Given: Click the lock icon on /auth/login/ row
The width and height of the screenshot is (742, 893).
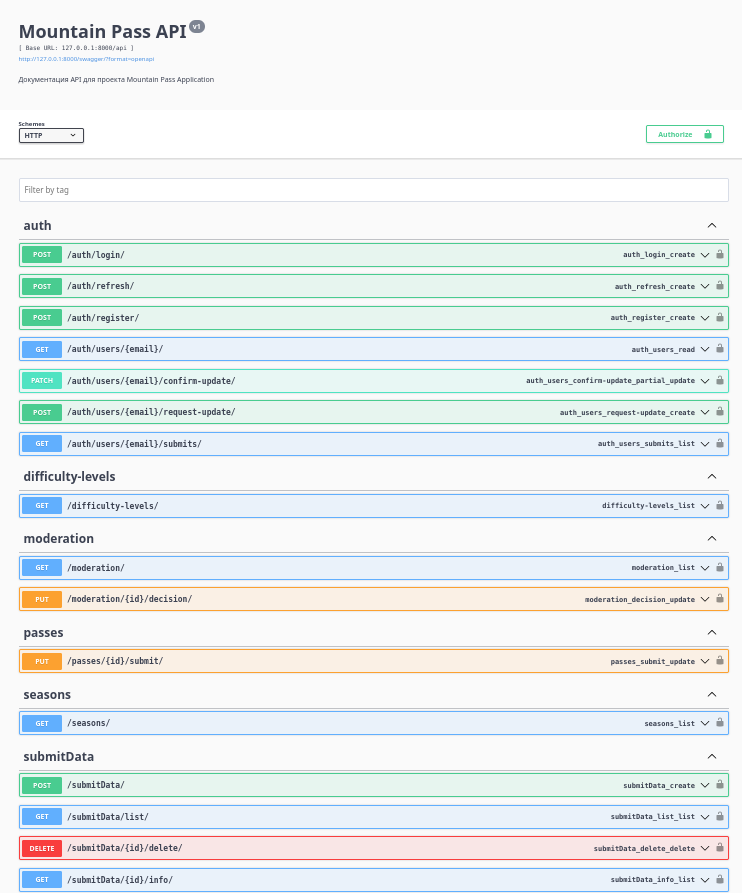Looking at the screenshot, I should 720,254.
